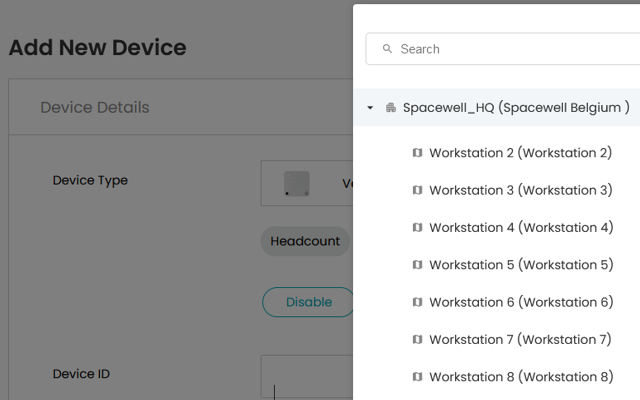Screen dimensions: 640x400
Task: Click the map icon beside Workstation 6
Action: (x=417, y=302)
